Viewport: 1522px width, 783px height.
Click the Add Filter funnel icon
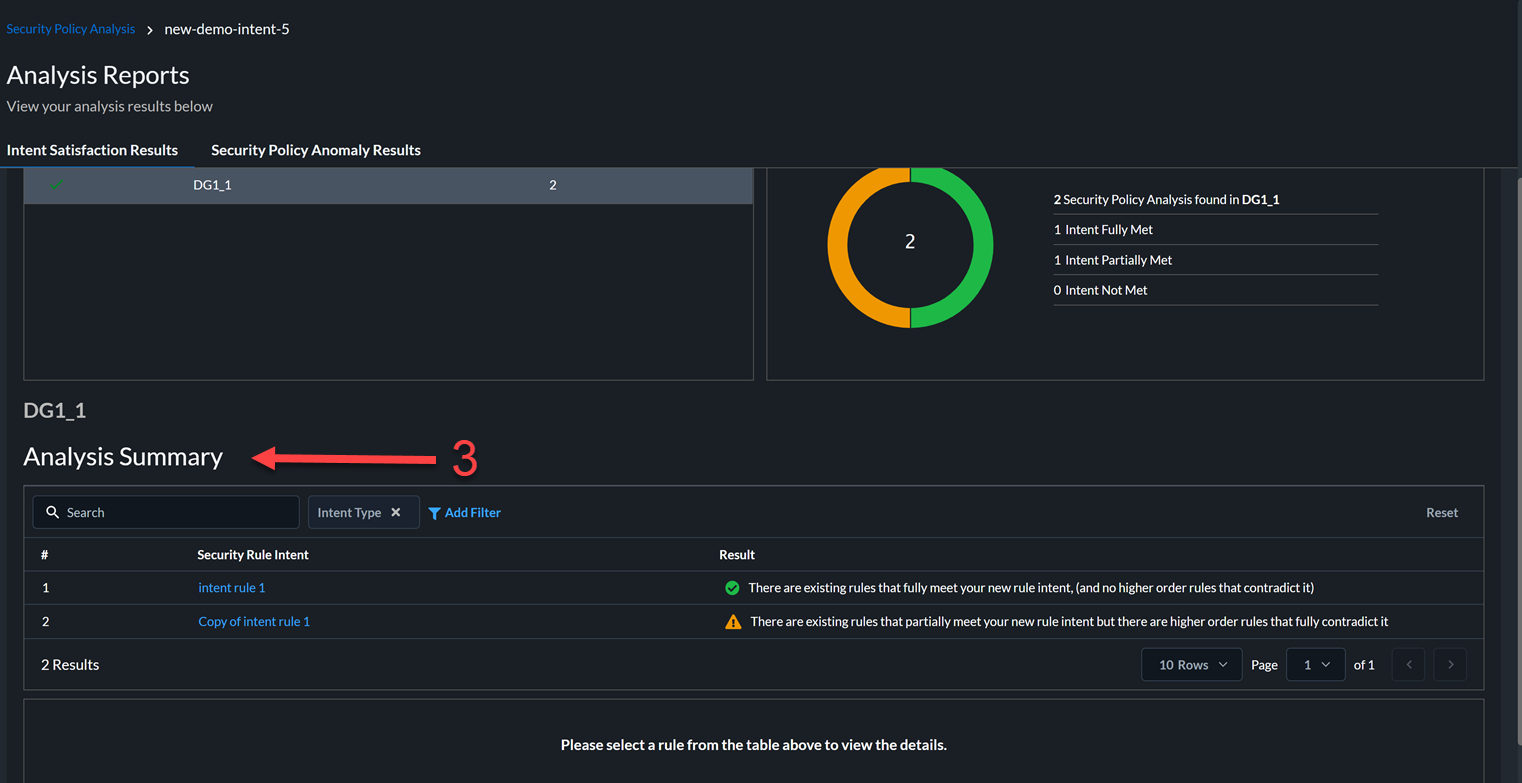click(x=434, y=513)
